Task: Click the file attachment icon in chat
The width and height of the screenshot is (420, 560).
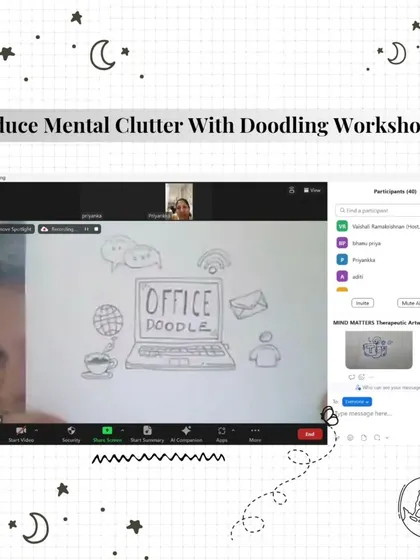Action: (x=364, y=438)
